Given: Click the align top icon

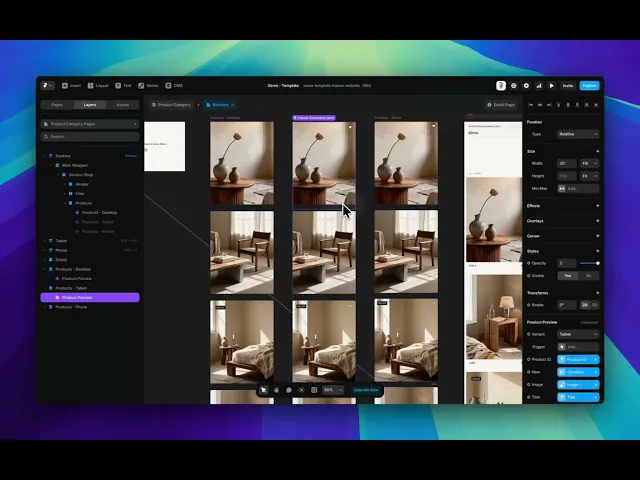Looking at the screenshot, I should [558, 105].
